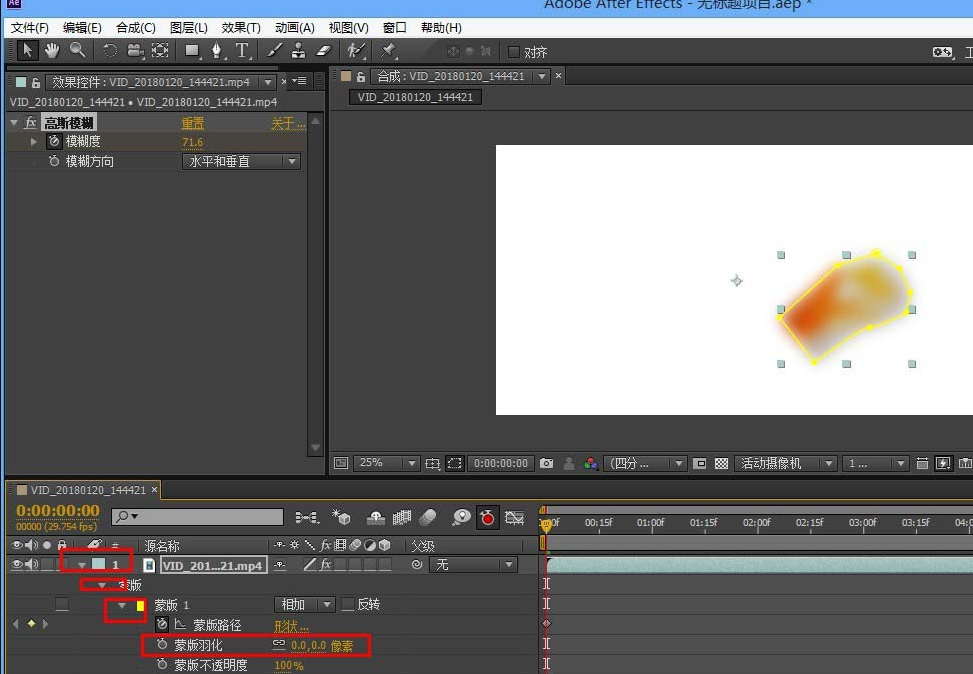Click the snapshot camera icon

click(x=546, y=464)
